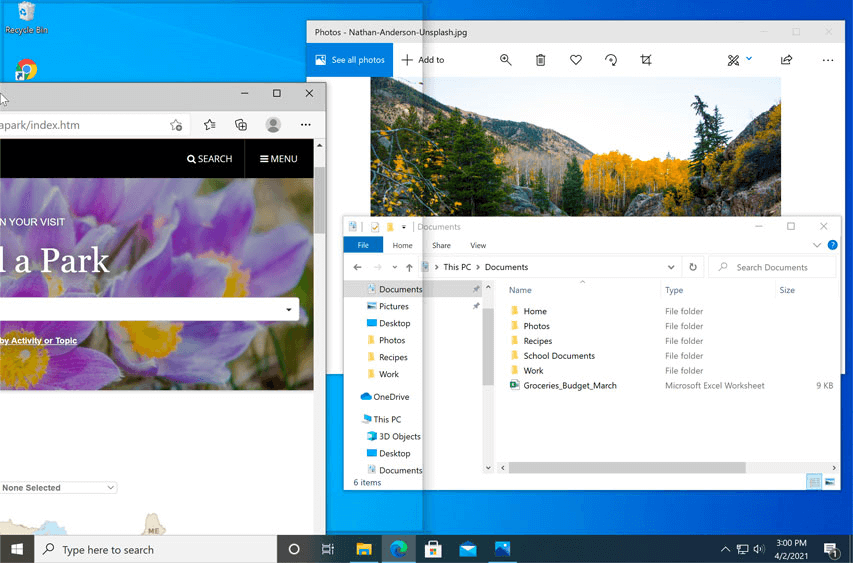Select the Crop tool in Photos
The height and width of the screenshot is (563, 853).
(646, 60)
